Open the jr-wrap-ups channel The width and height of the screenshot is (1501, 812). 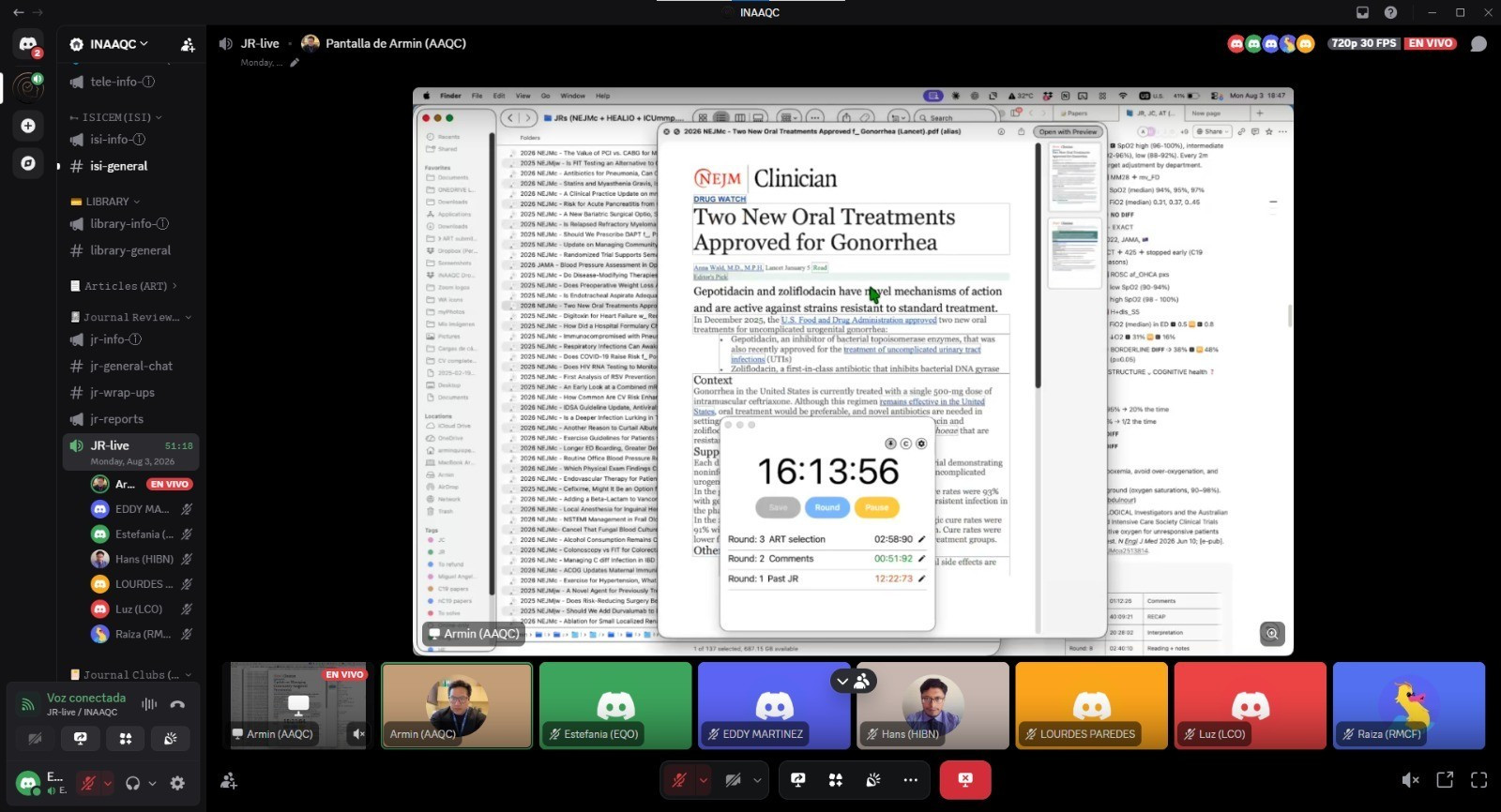pos(131,392)
